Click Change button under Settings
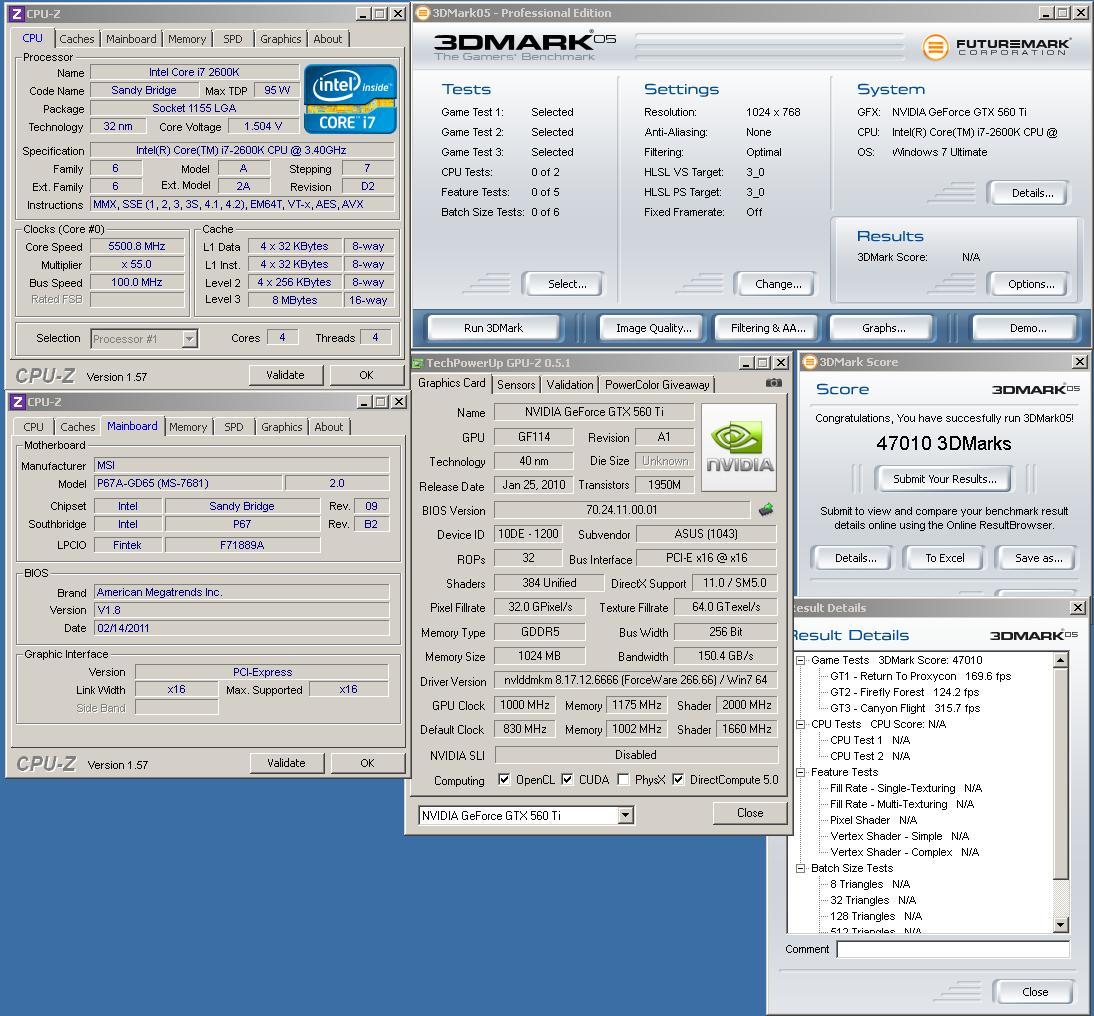 click(777, 284)
